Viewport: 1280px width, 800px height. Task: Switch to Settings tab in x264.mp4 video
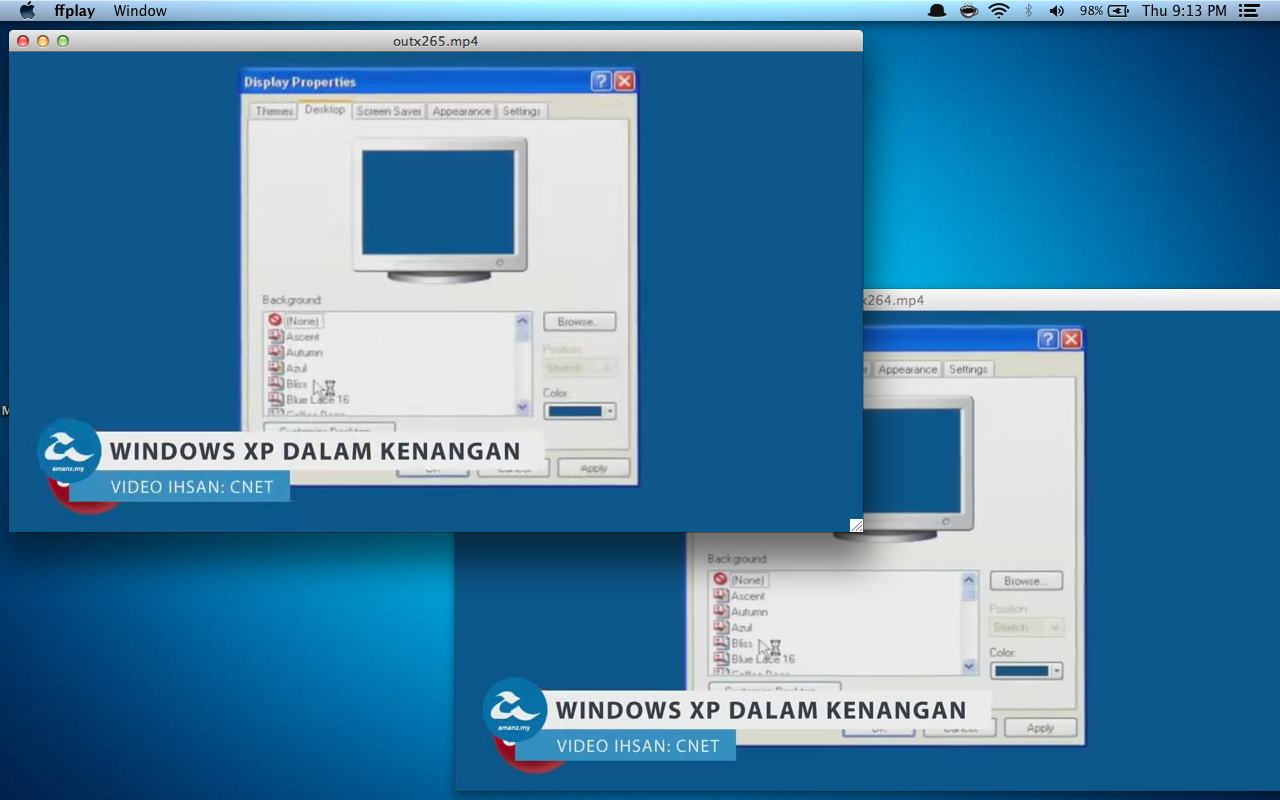pyautogui.click(x=968, y=369)
